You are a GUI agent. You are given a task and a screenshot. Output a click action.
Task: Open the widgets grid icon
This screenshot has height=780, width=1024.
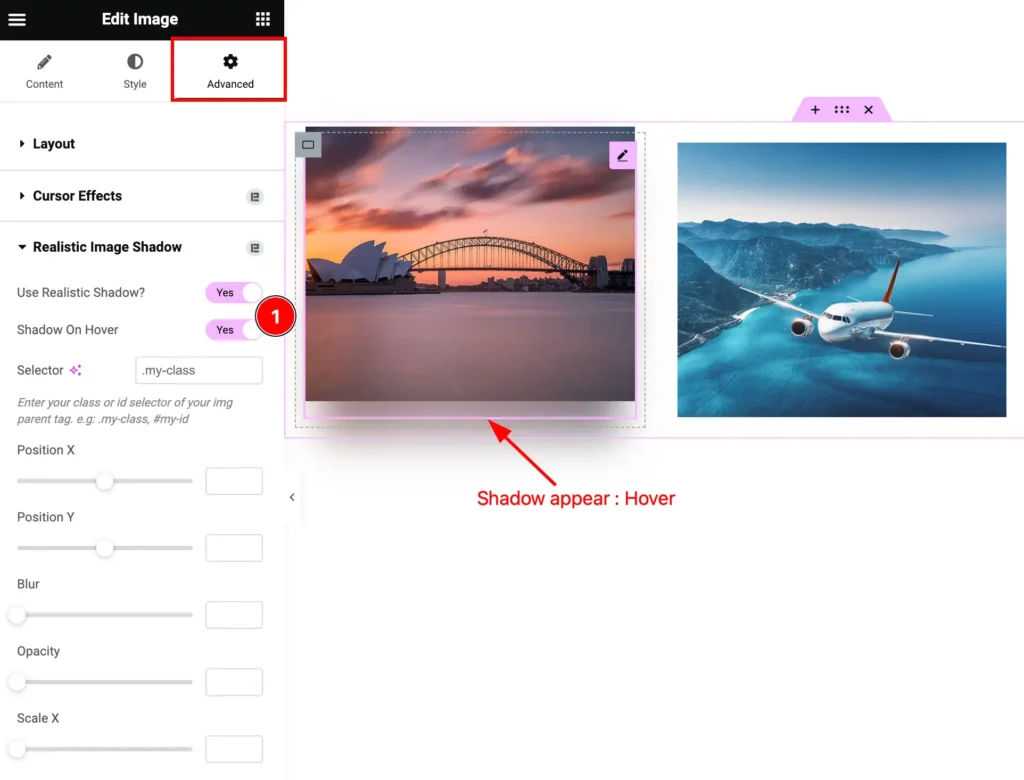(x=263, y=19)
